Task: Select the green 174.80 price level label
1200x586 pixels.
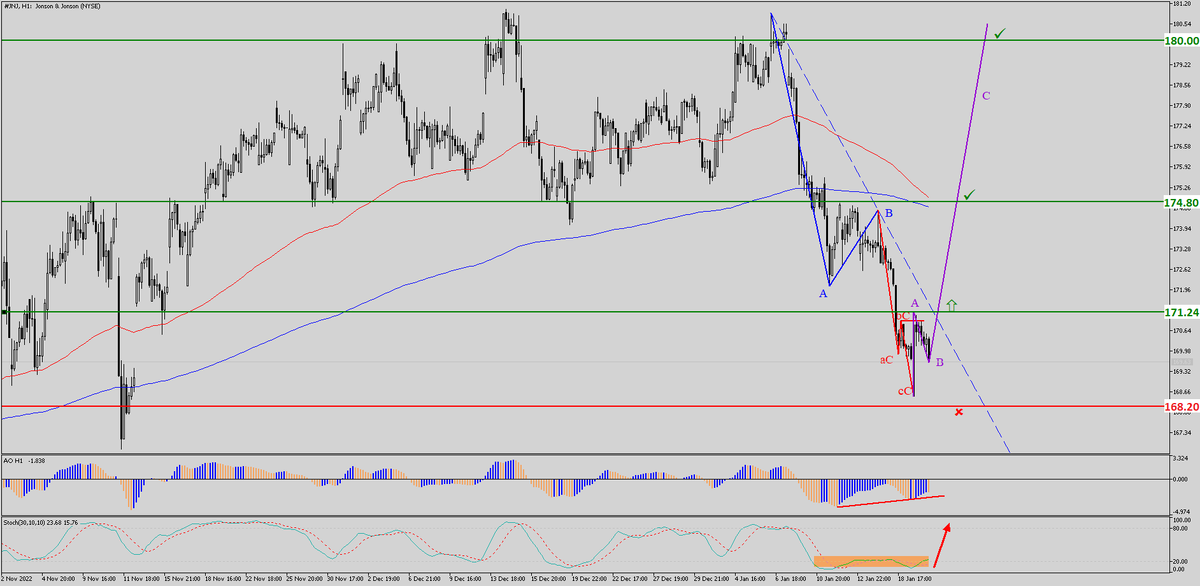Action: pos(1181,203)
